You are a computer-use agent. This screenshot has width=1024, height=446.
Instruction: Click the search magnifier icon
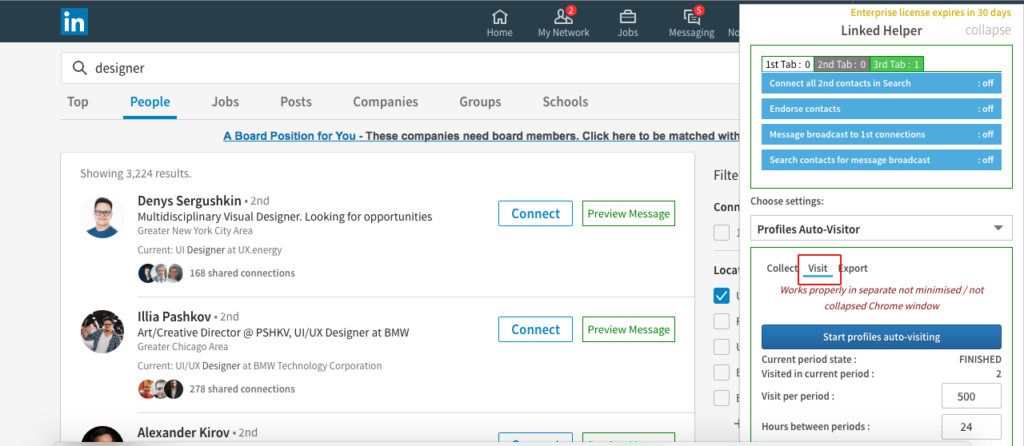pyautogui.click(x=80, y=68)
